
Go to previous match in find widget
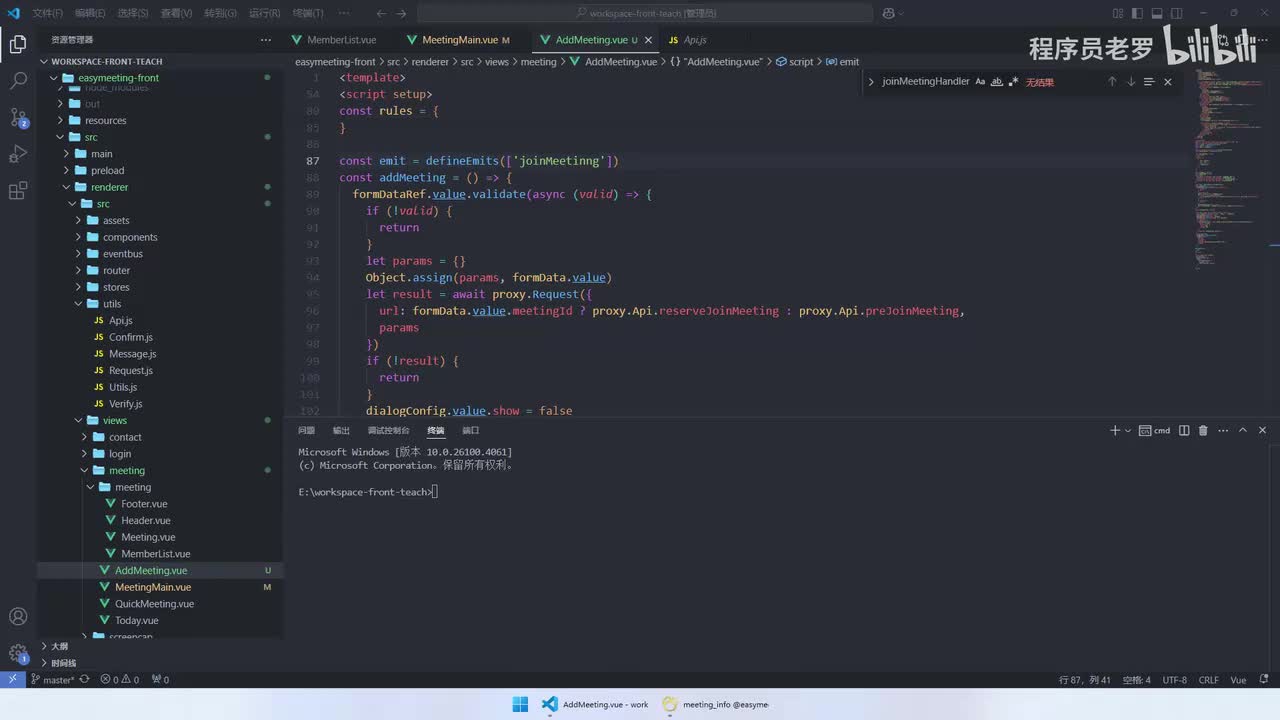(x=1112, y=82)
